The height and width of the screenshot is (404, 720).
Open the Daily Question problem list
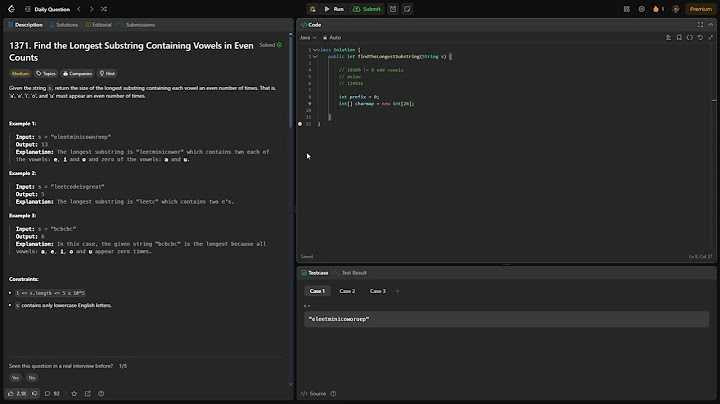point(47,9)
